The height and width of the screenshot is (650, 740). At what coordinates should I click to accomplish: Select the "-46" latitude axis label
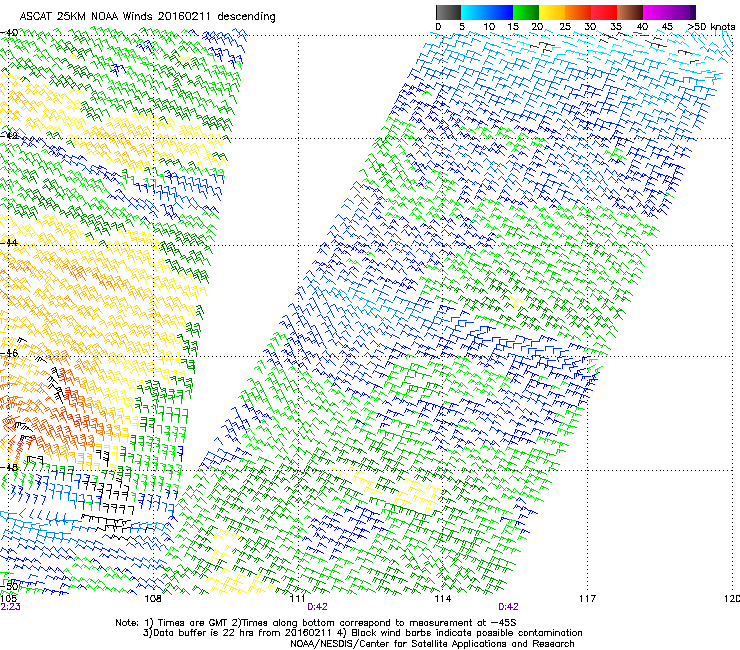tap(9, 353)
